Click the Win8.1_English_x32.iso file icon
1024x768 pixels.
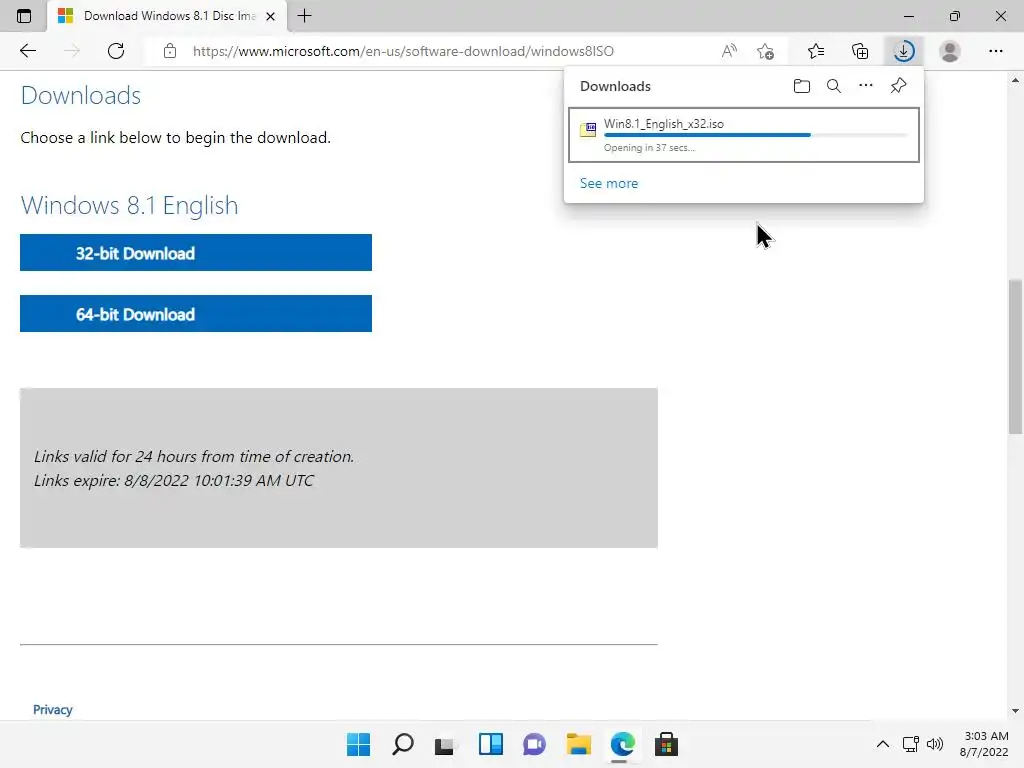(x=588, y=129)
